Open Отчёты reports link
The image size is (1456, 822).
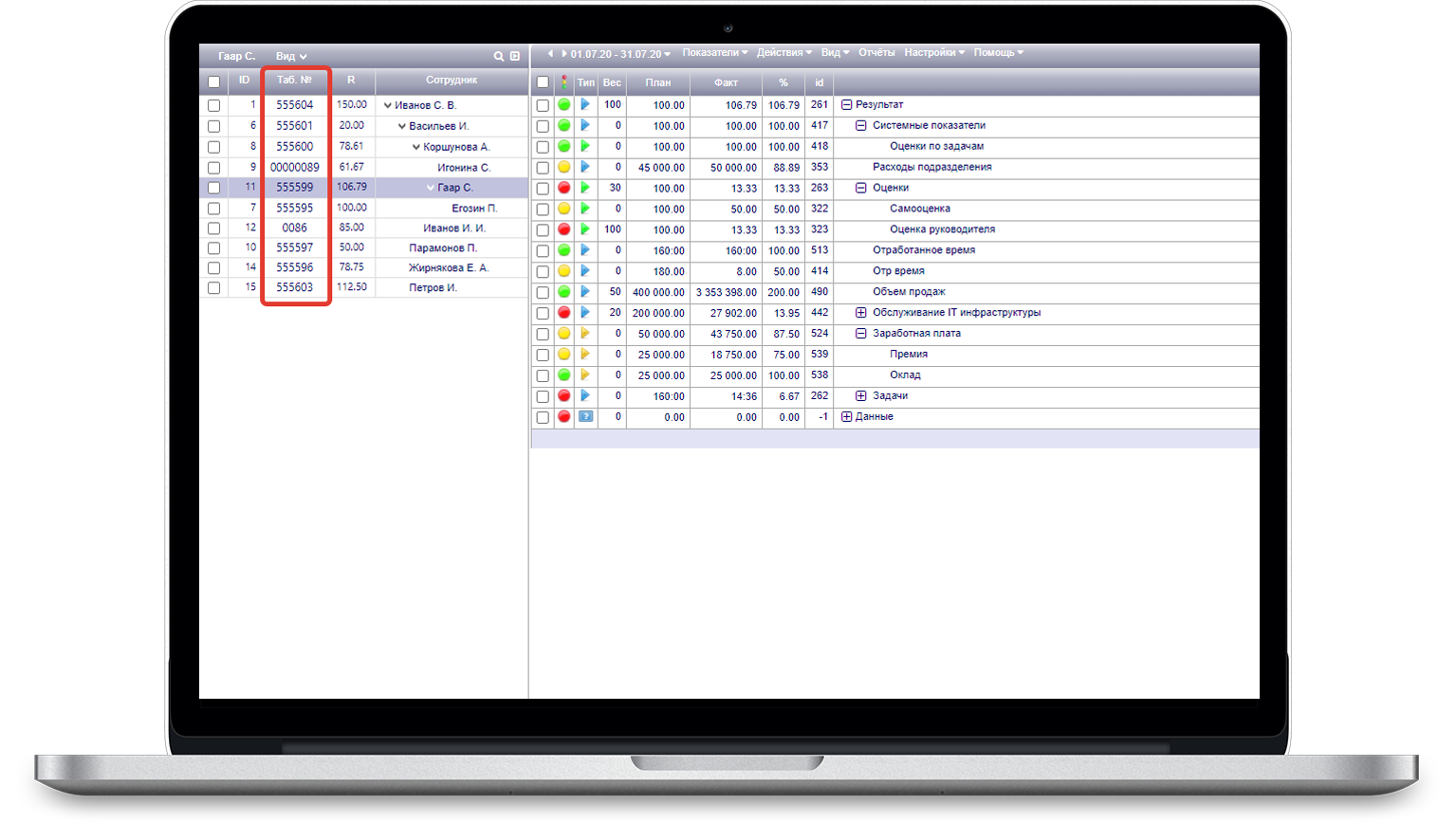point(876,53)
